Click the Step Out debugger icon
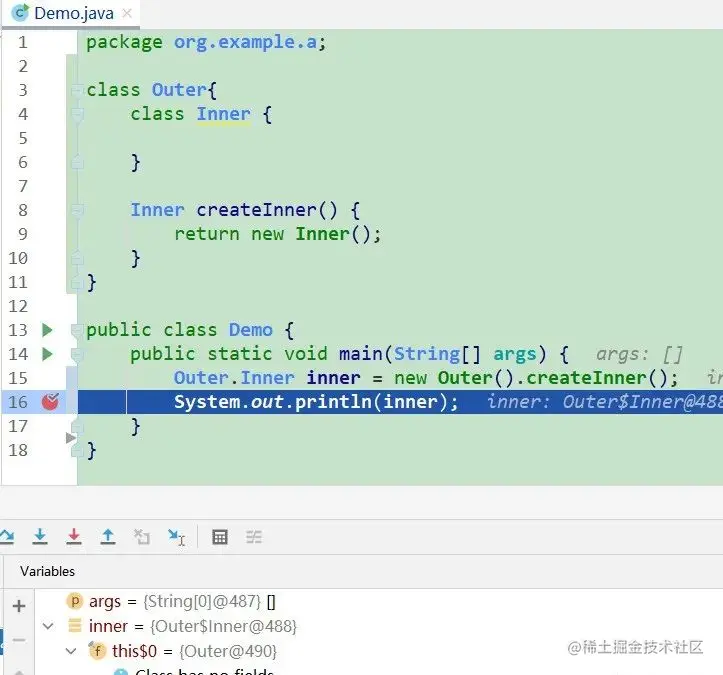The image size is (723, 675). coord(108,536)
